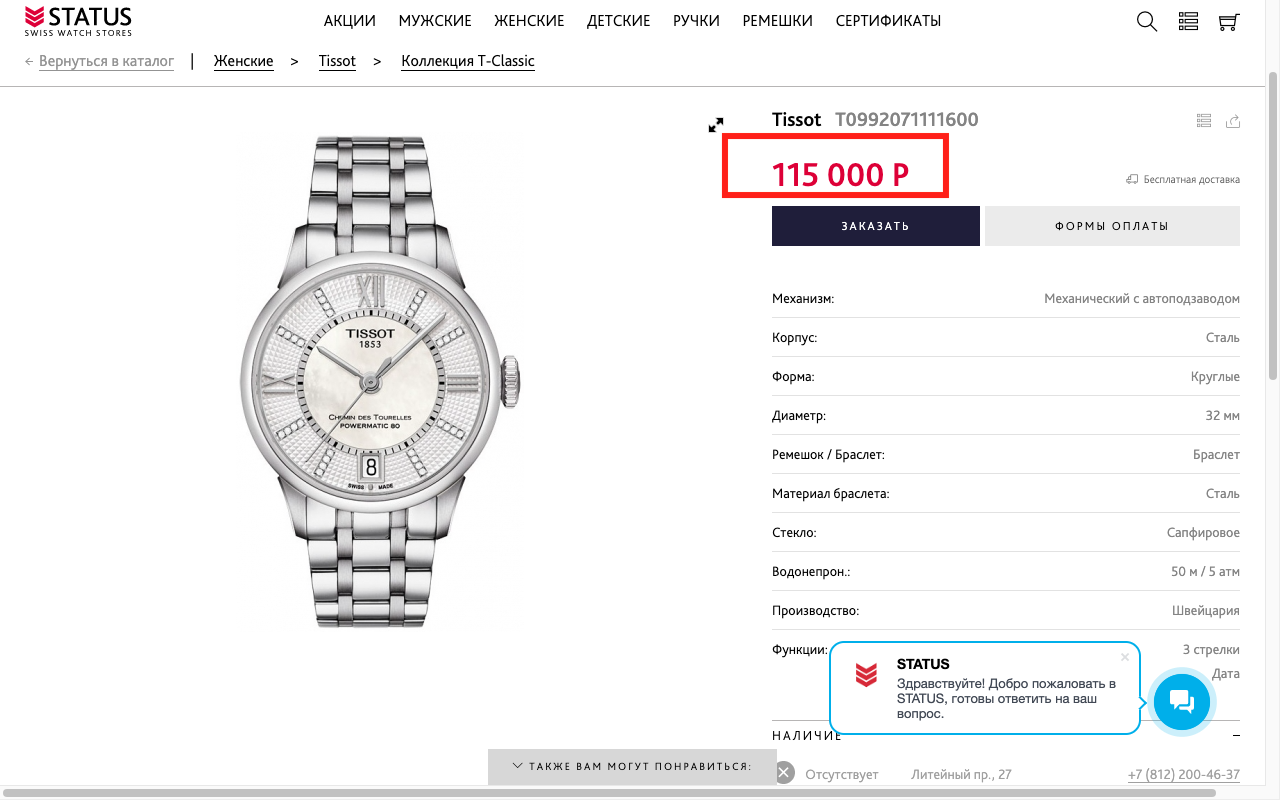
Task: Collapse the НАЛИЧИЕ section minus toggle
Action: click(1236, 735)
